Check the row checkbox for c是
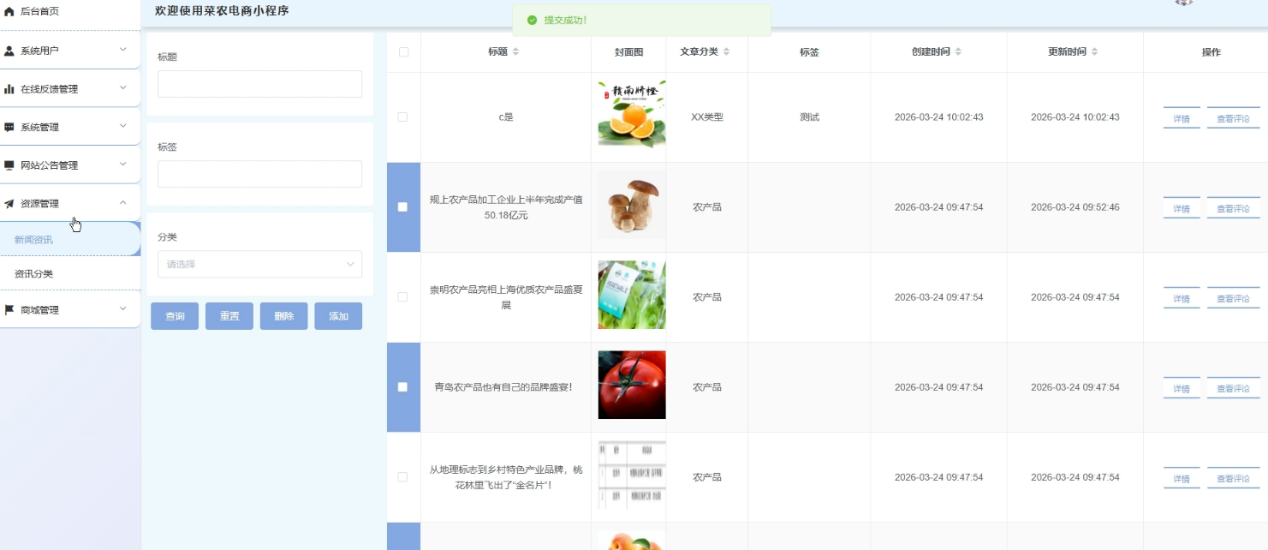The image size is (1268, 550). pyautogui.click(x=403, y=117)
